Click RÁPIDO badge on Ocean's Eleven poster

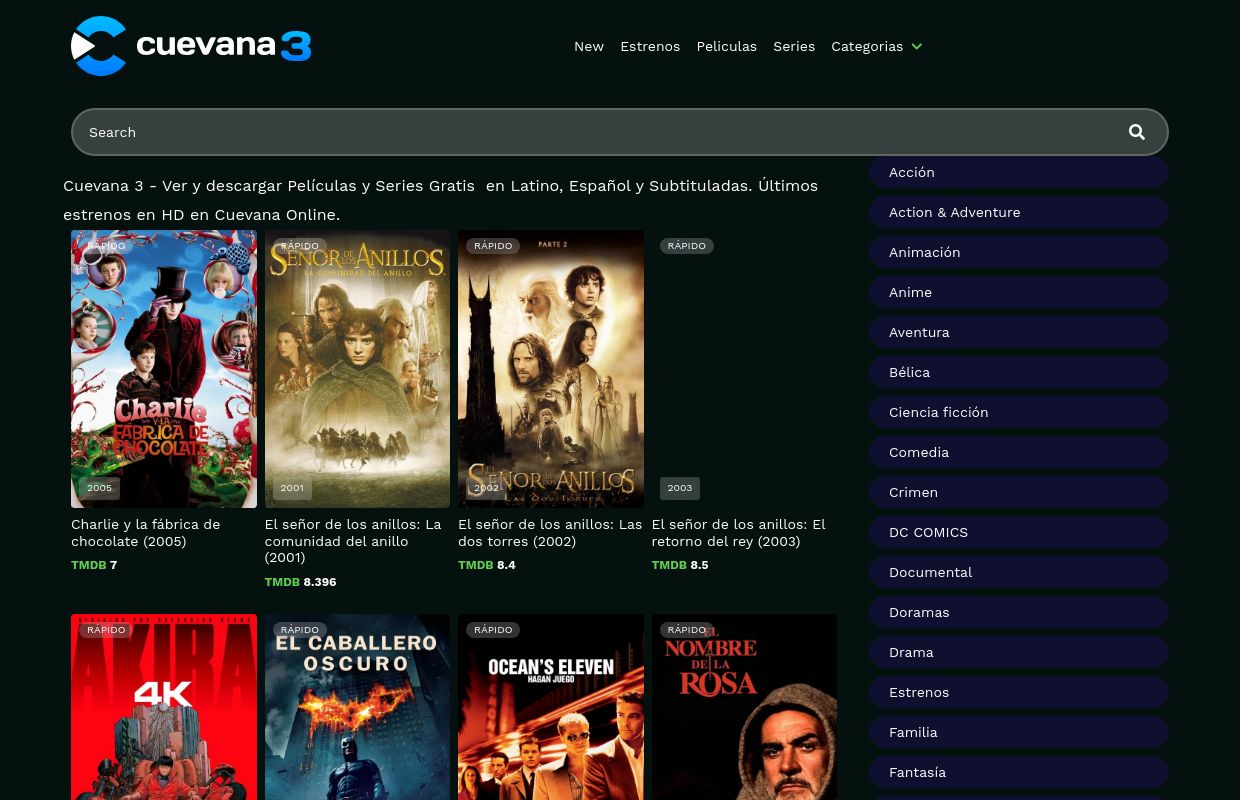point(493,630)
